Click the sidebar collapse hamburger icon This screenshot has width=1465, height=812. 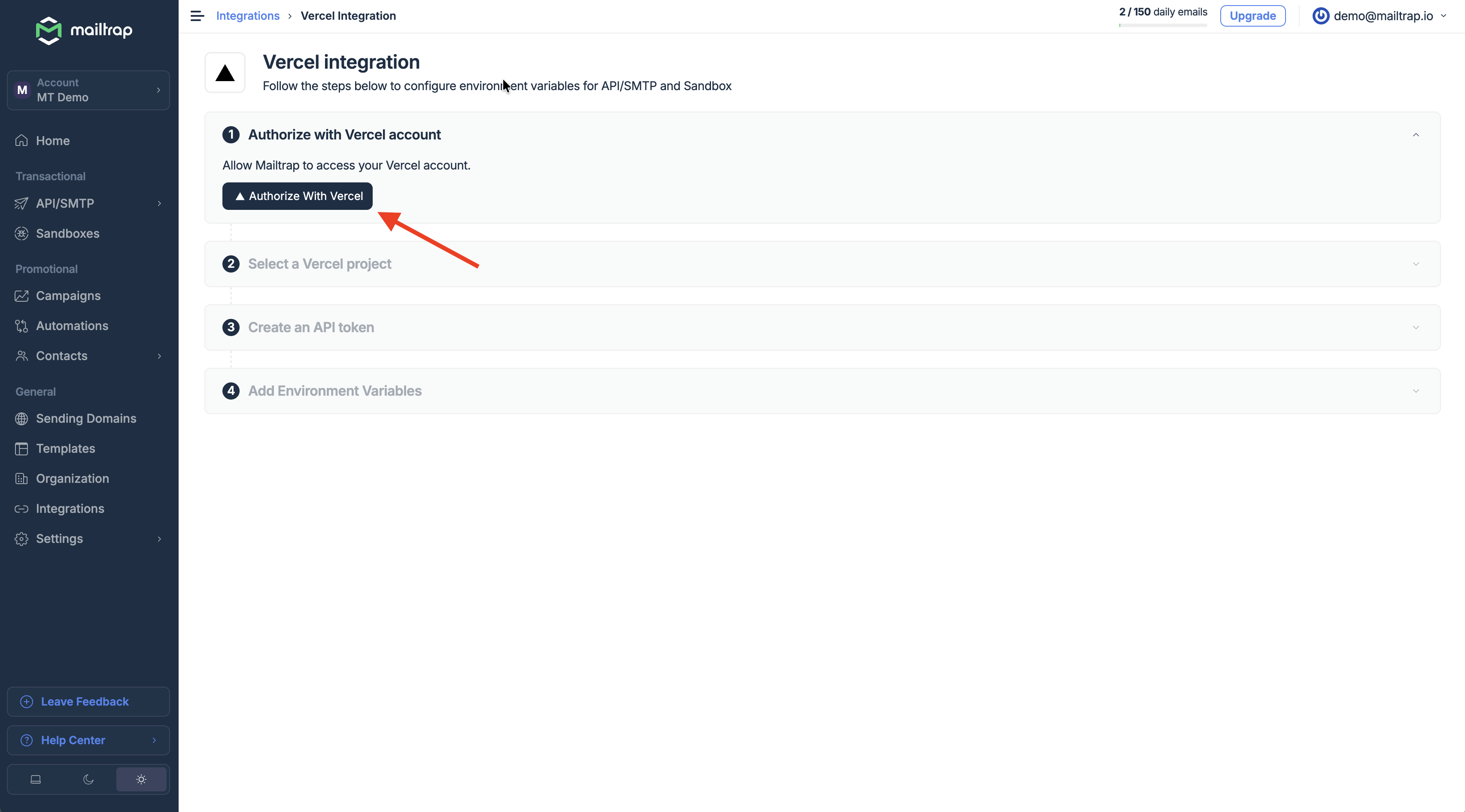pos(197,16)
